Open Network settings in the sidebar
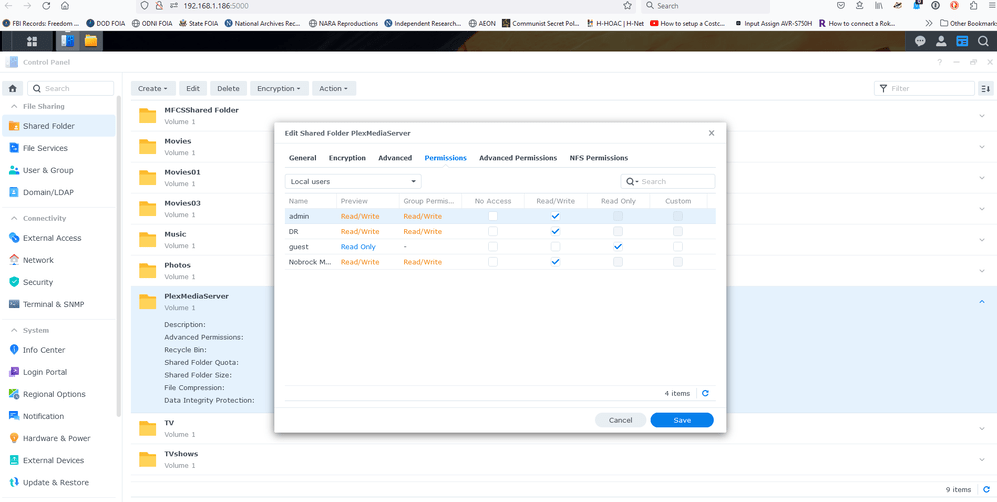This screenshot has height=502, width=997. [x=59, y=260]
